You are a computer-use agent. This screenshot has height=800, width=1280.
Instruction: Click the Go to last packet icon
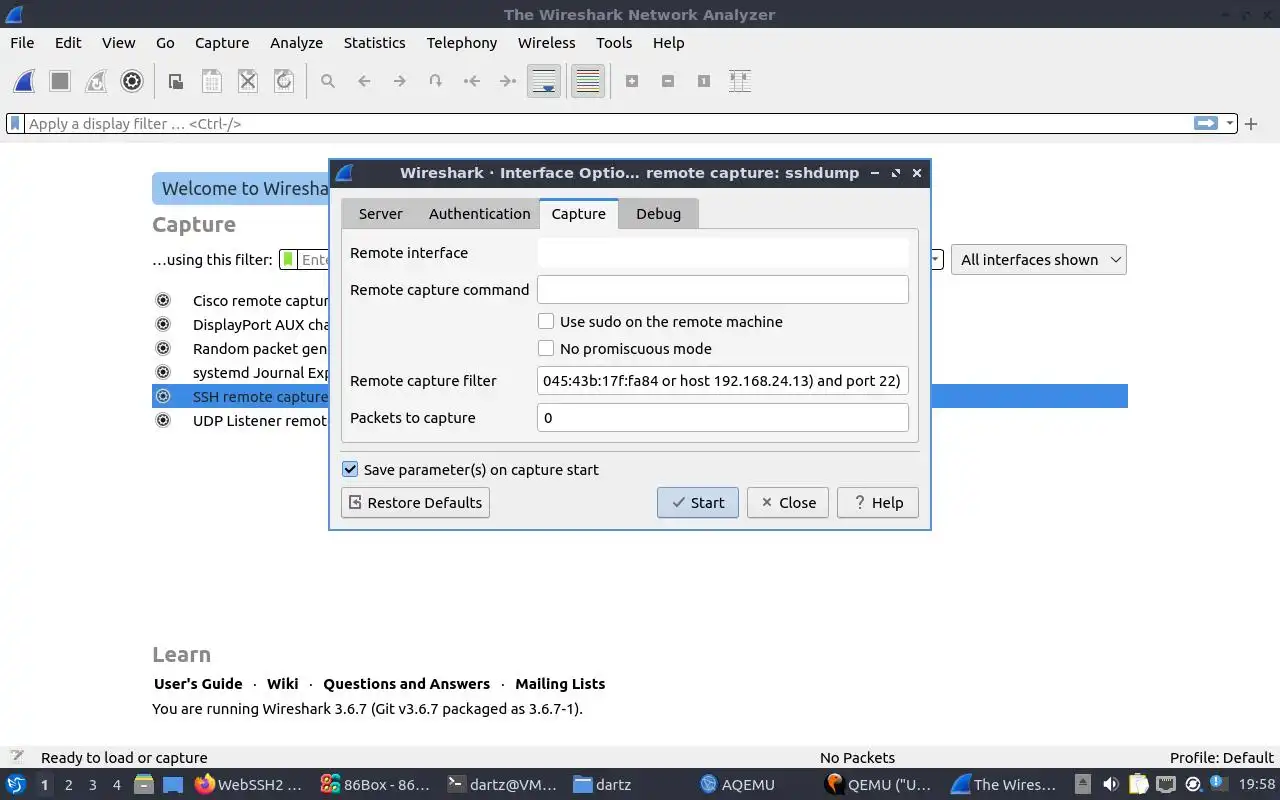tap(508, 81)
